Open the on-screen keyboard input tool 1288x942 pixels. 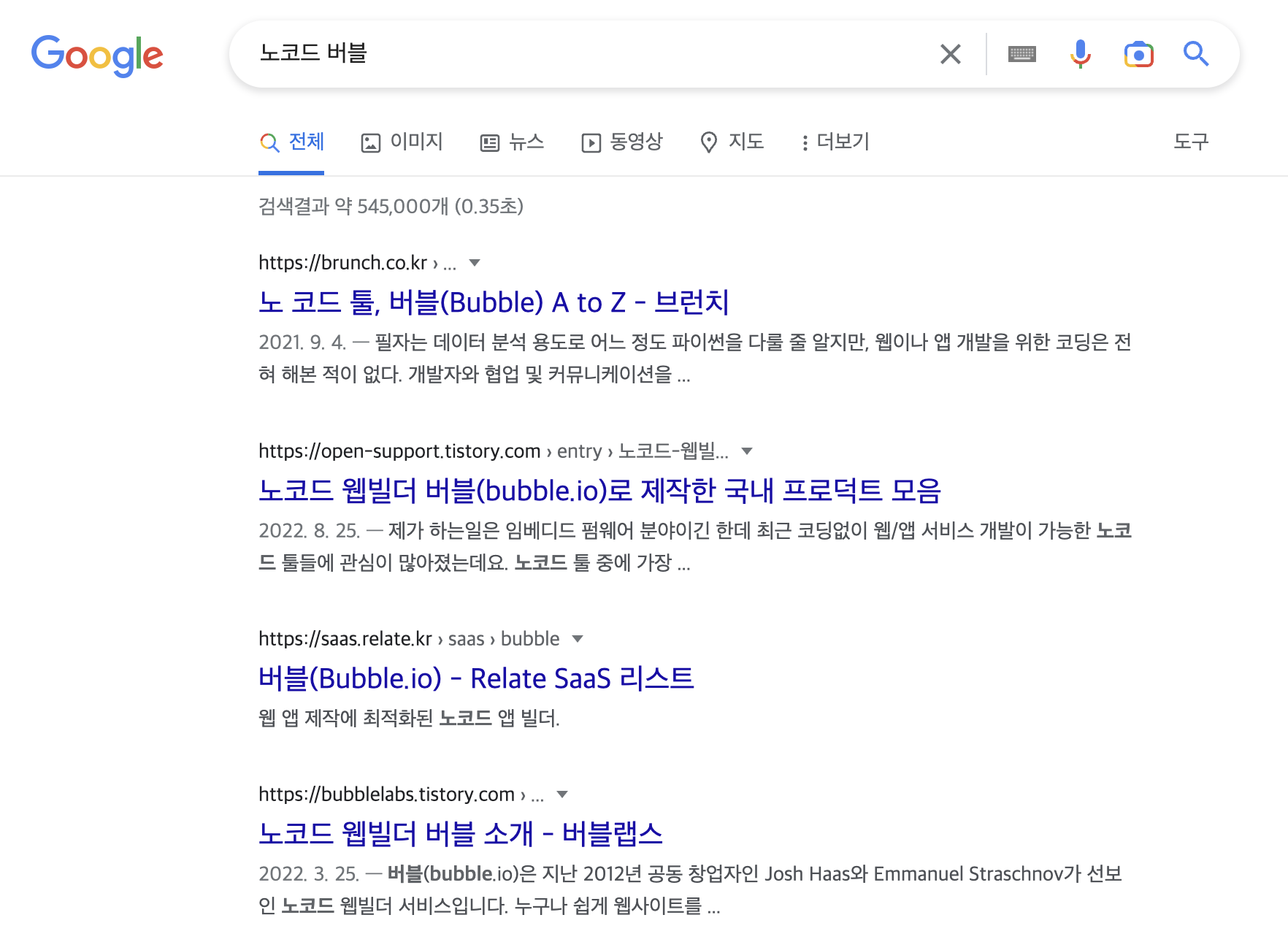[x=1021, y=54]
